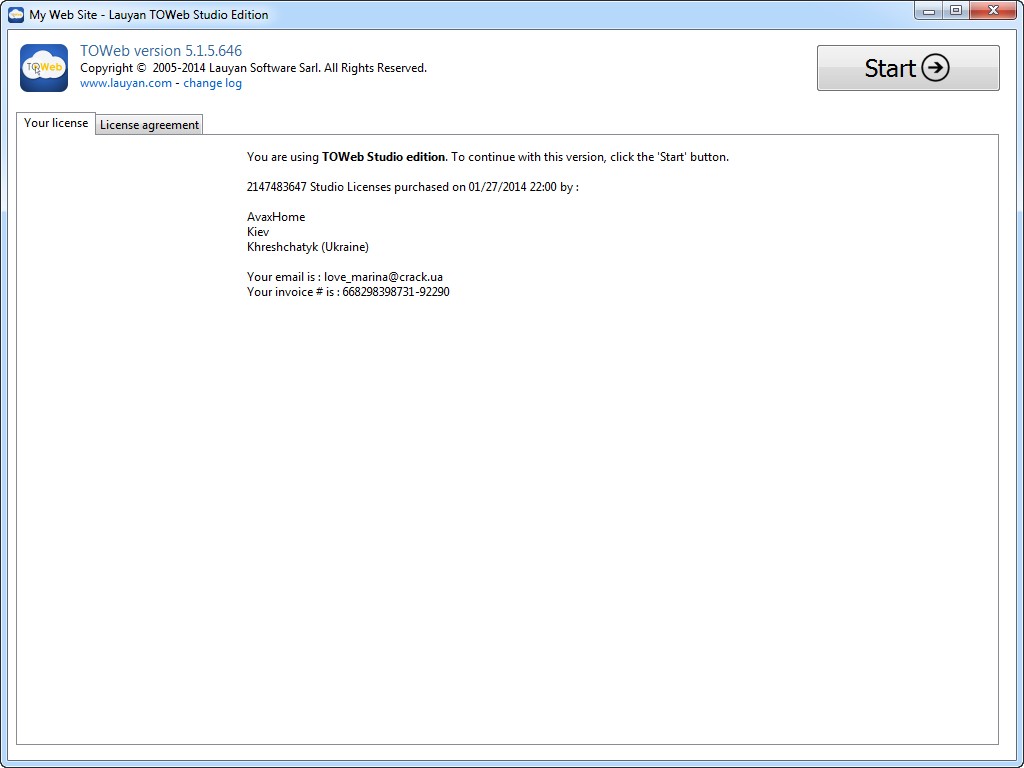Select the Your license tab
Image resolution: width=1024 pixels, height=768 pixels.
tap(56, 123)
